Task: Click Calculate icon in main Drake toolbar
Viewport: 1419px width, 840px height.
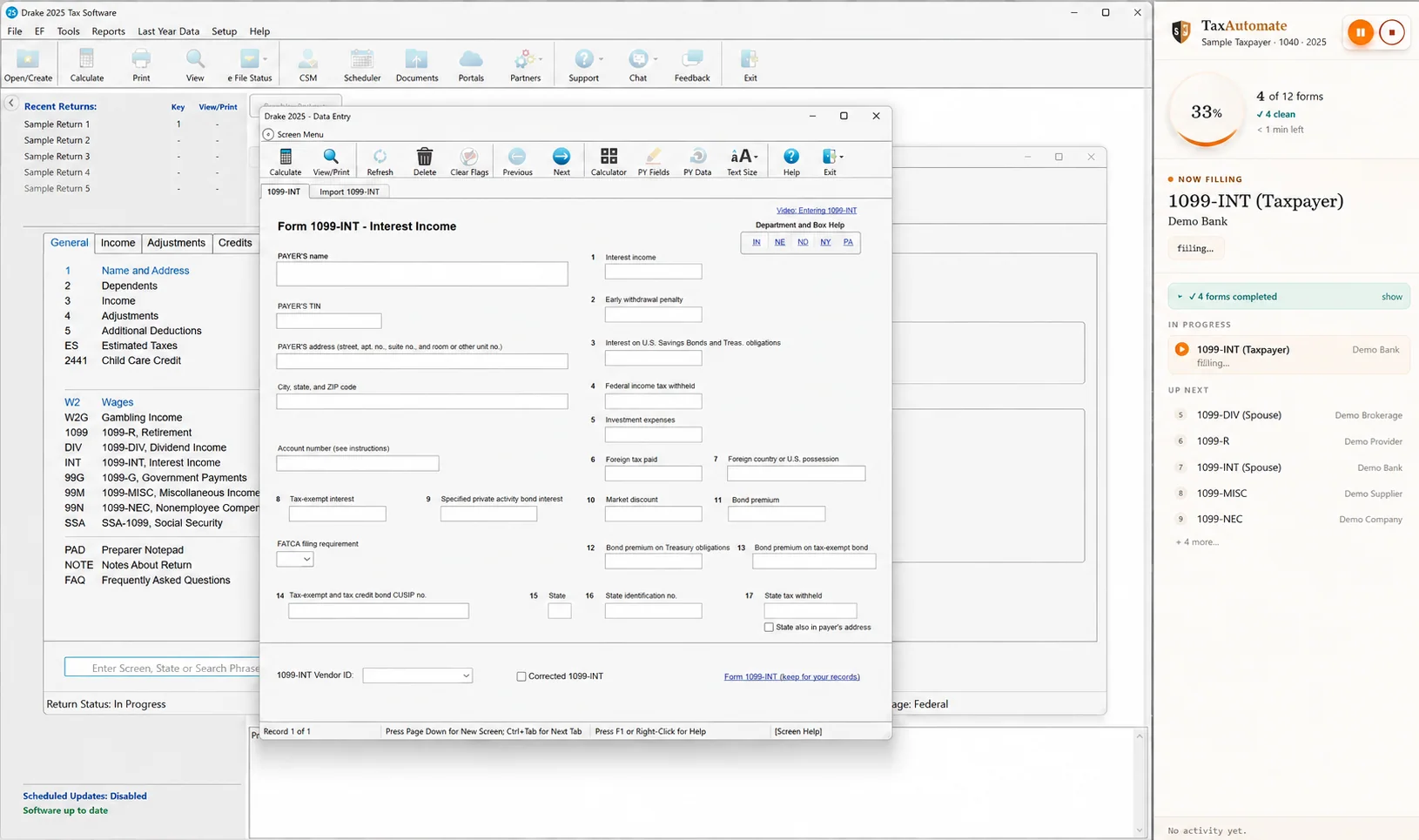Action: click(86, 65)
